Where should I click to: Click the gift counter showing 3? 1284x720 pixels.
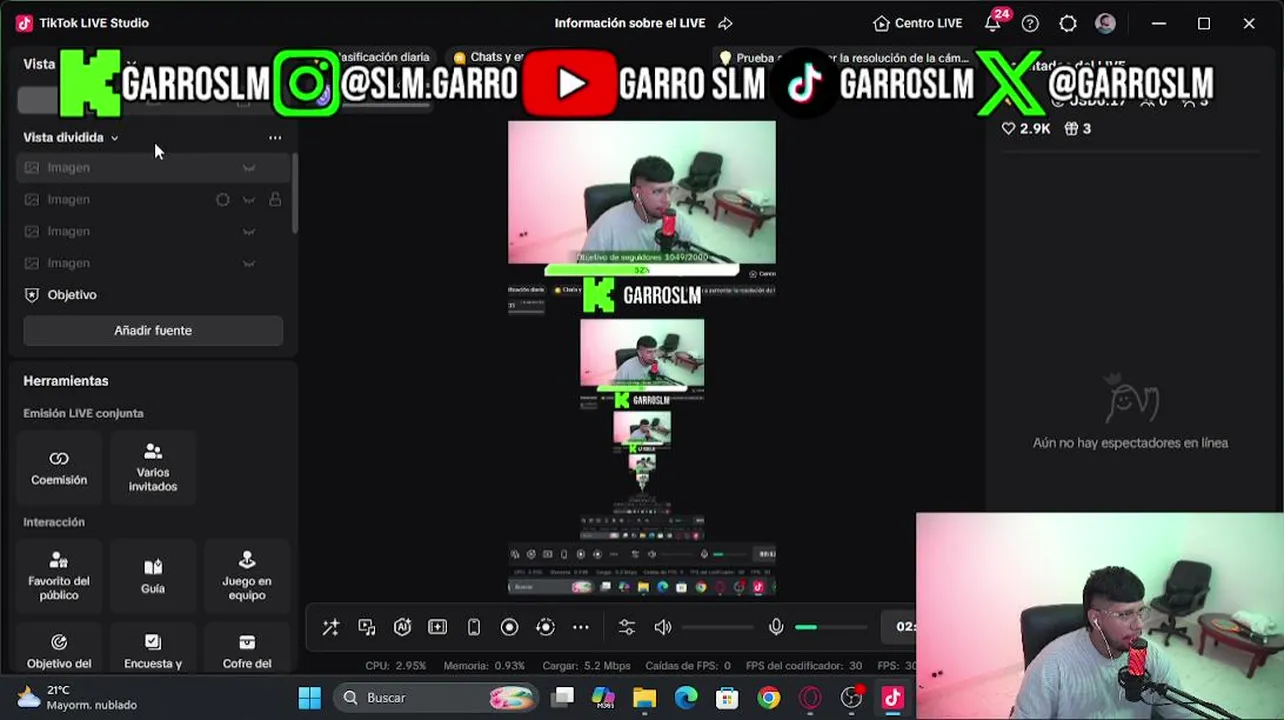coord(1077,129)
